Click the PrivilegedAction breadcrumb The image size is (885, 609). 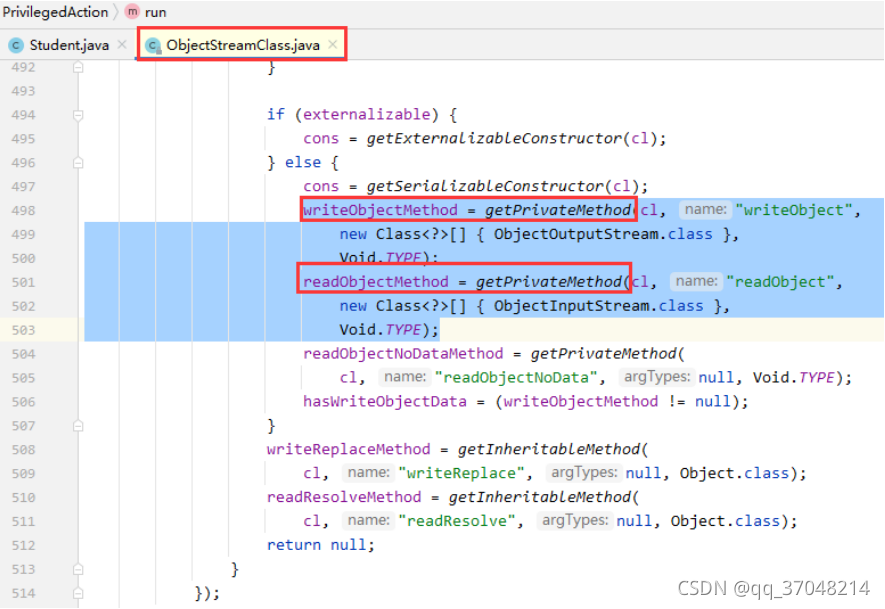coord(55,12)
